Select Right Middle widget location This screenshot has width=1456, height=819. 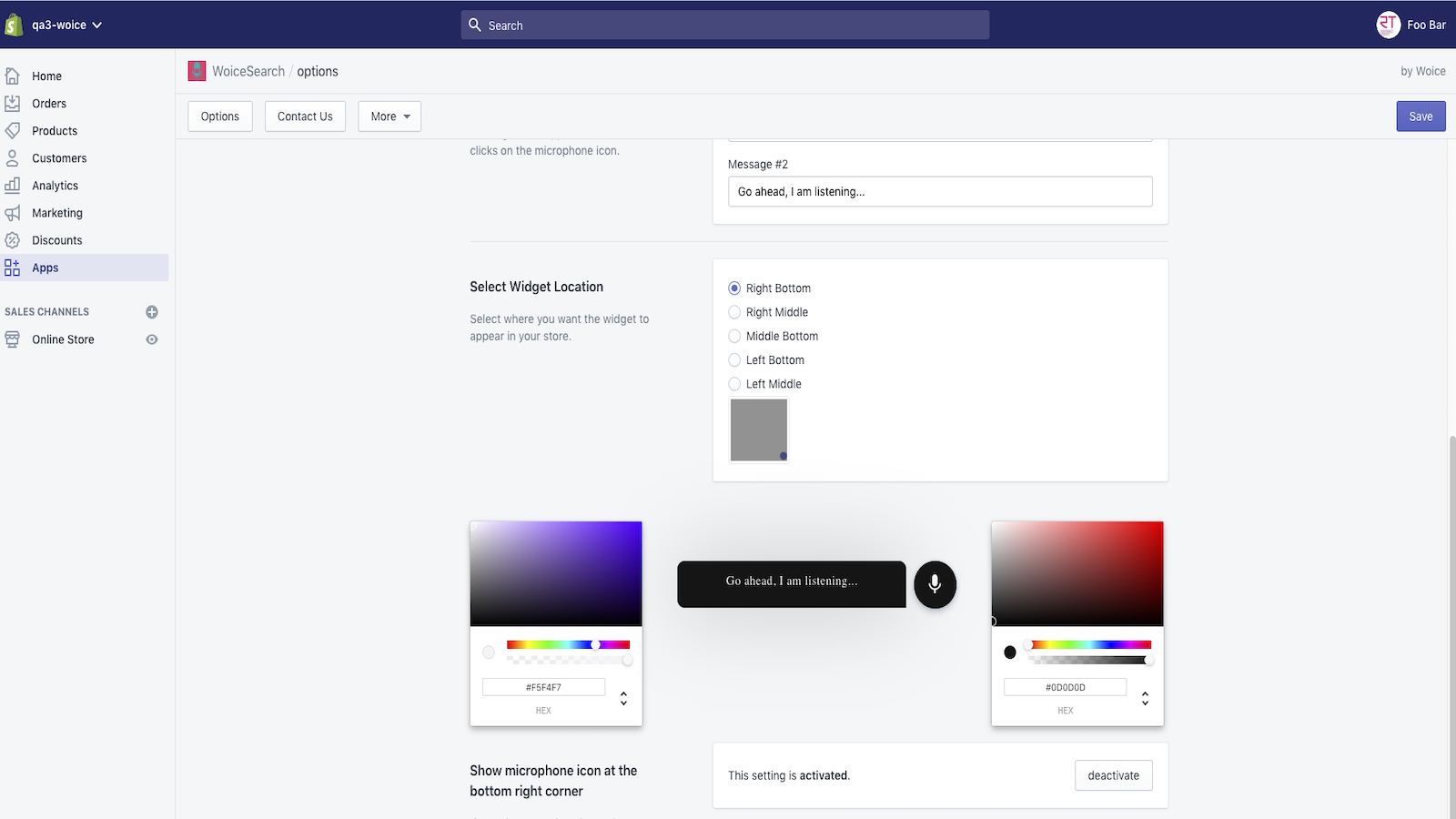(734, 312)
